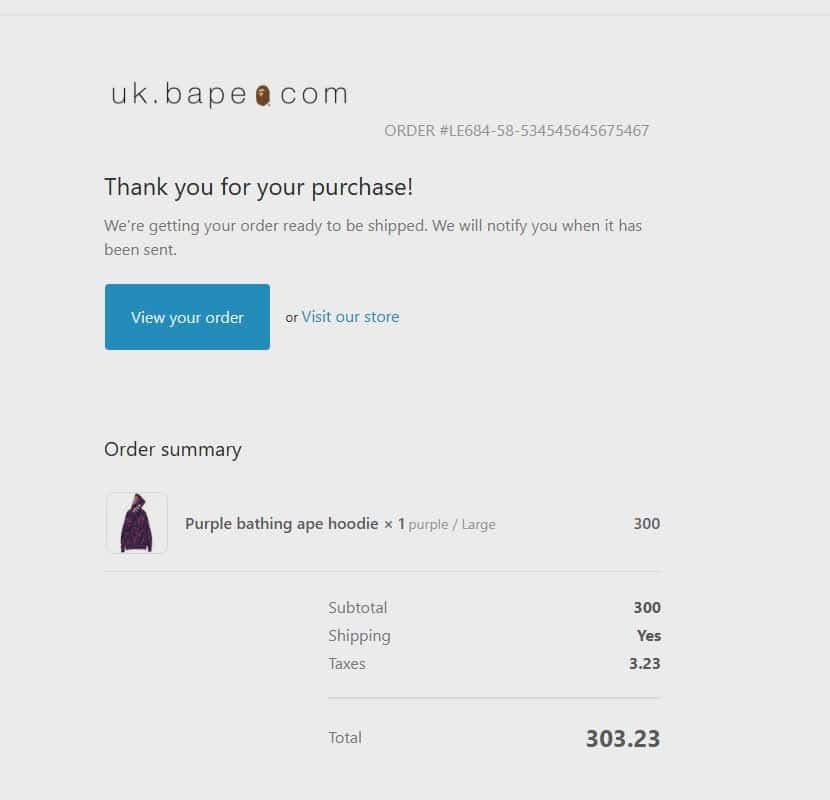Click the purple / Large variant text
The height and width of the screenshot is (800, 830).
(x=452, y=524)
